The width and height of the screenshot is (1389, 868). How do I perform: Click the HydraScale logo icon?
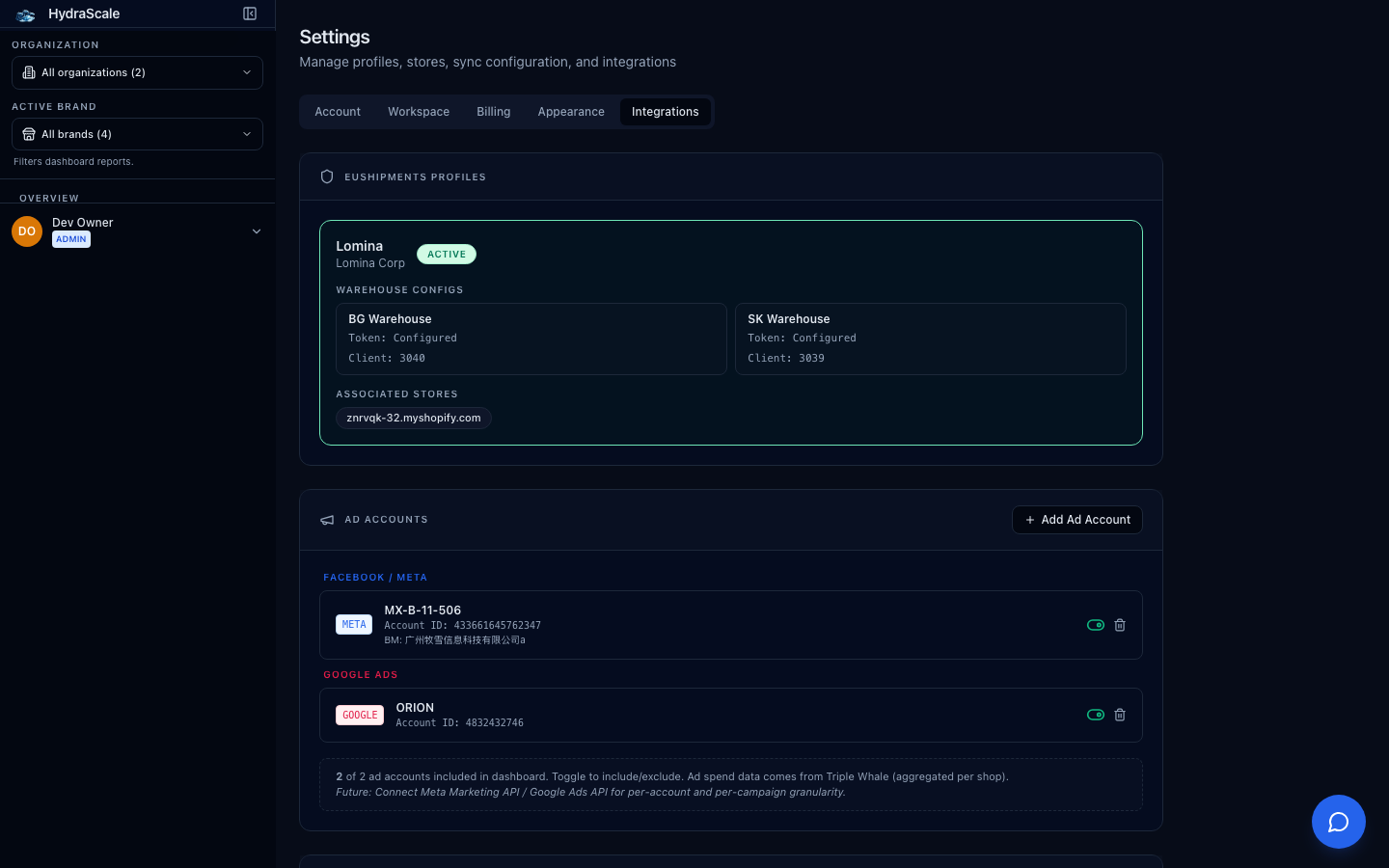coord(26,14)
